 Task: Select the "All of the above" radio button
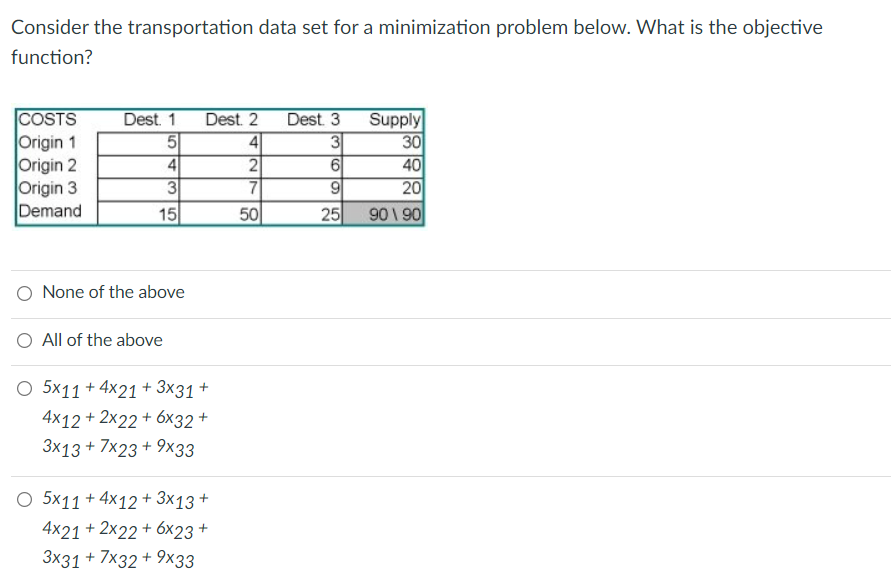pyautogui.click(x=23, y=340)
